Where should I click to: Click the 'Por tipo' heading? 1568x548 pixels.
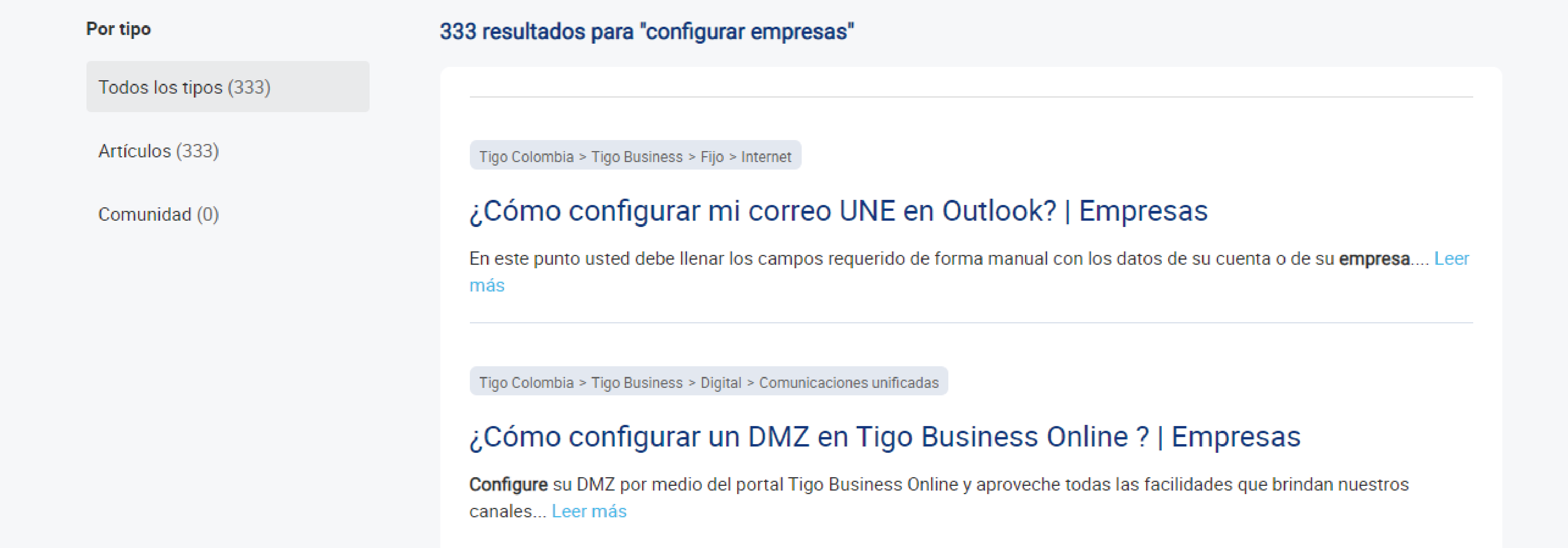coord(118,29)
